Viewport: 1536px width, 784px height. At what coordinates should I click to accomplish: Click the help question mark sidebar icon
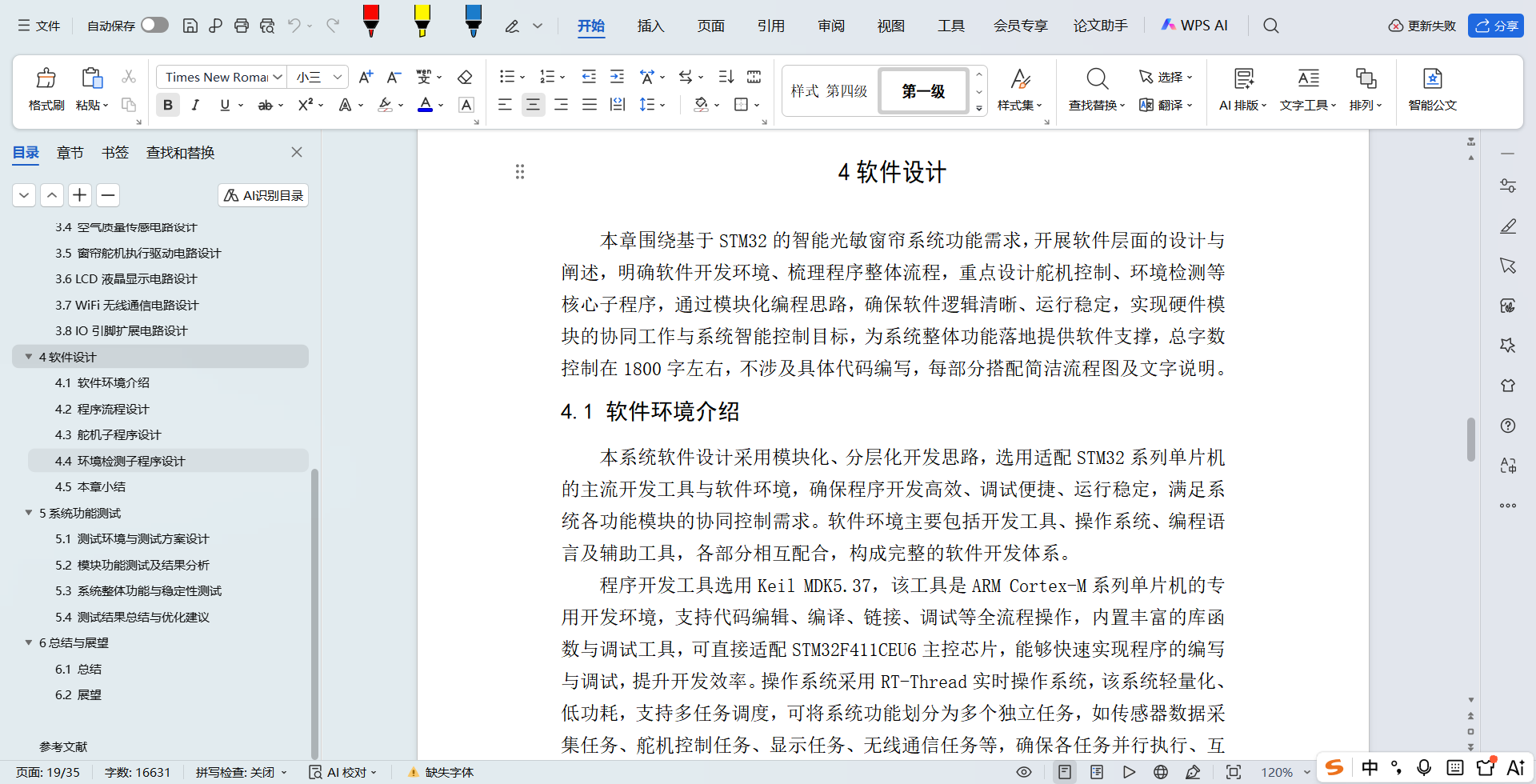pyautogui.click(x=1508, y=426)
